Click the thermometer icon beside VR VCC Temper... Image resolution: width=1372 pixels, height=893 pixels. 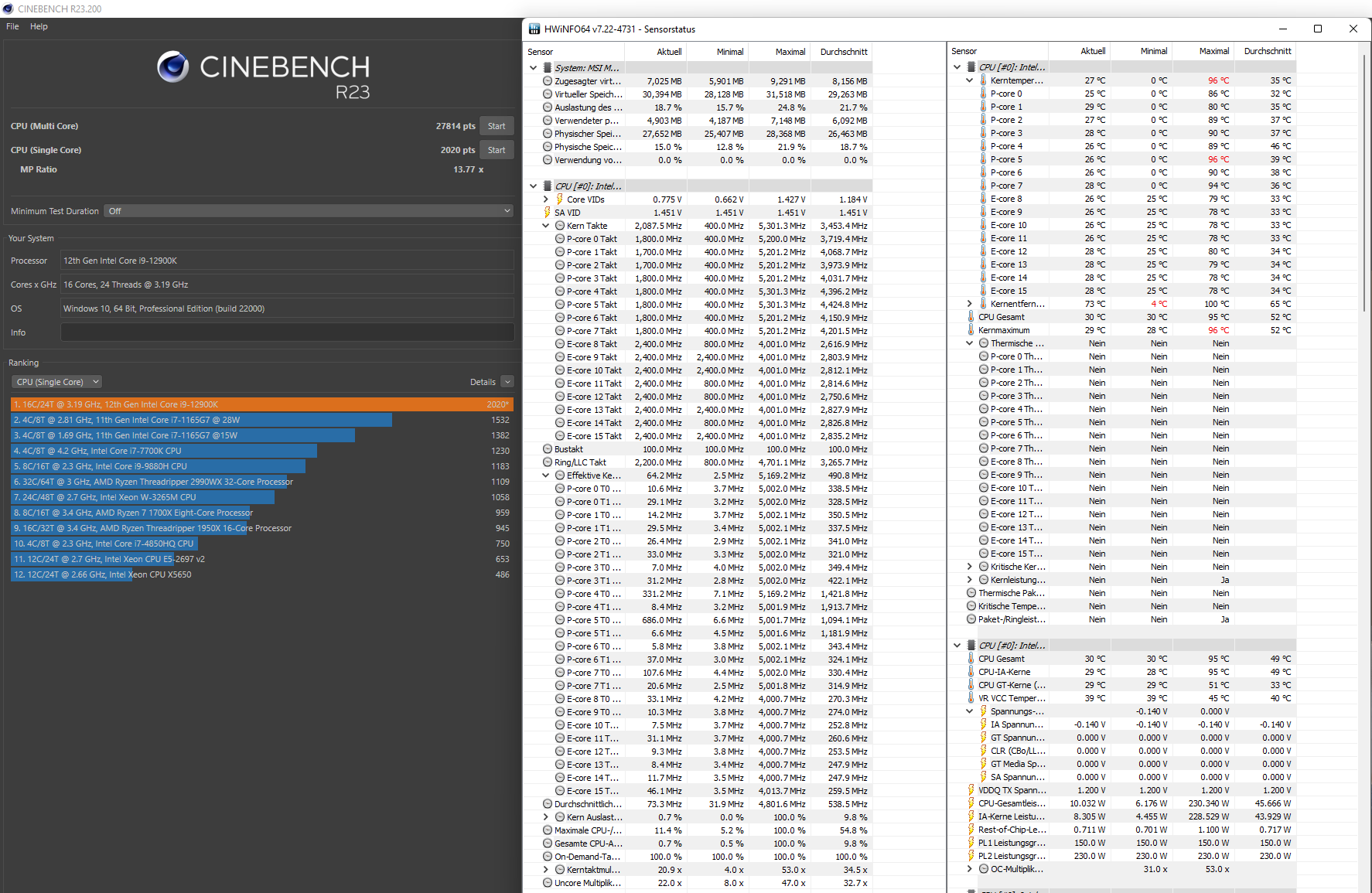coord(971,698)
